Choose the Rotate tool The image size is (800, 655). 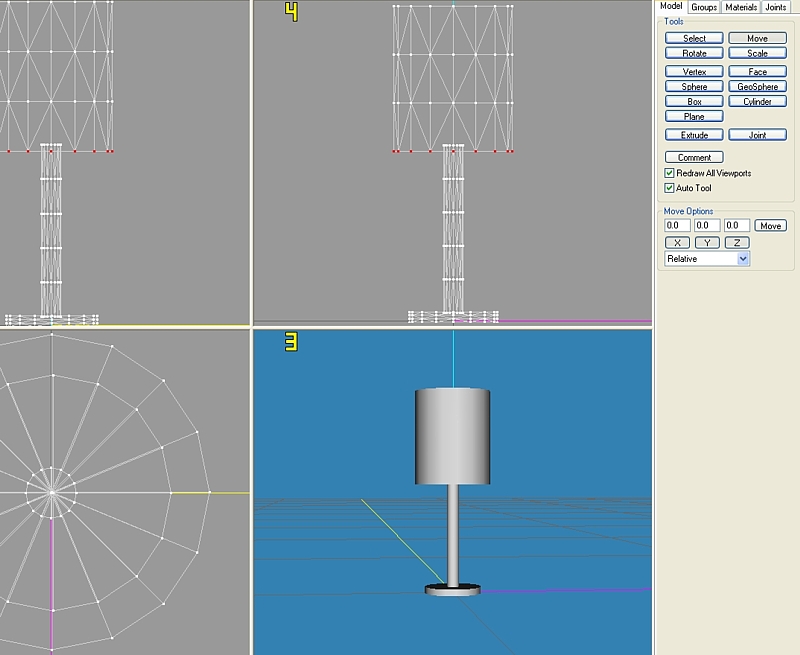(694, 53)
